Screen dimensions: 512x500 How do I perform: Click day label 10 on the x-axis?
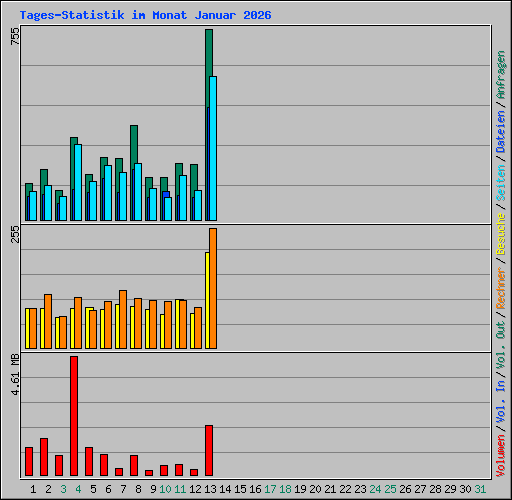click(x=165, y=489)
